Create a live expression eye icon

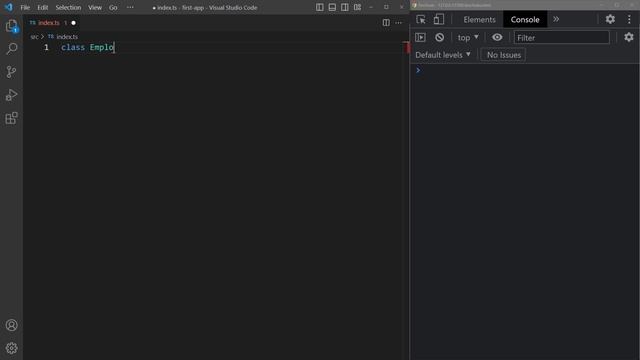(x=497, y=38)
